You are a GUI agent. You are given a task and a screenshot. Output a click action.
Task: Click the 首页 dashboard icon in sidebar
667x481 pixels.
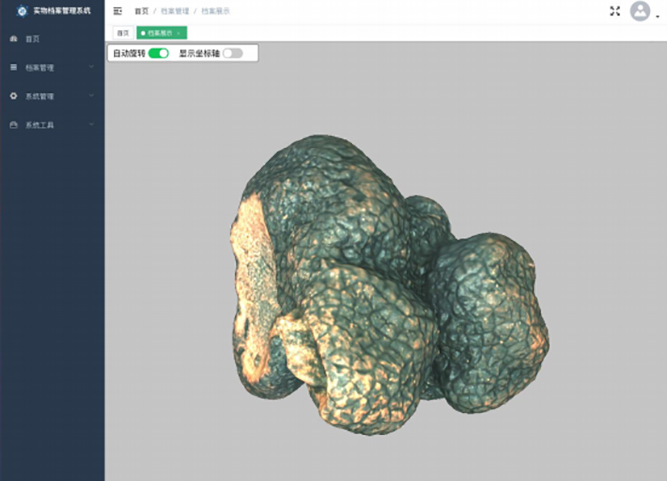pyautogui.click(x=13, y=38)
